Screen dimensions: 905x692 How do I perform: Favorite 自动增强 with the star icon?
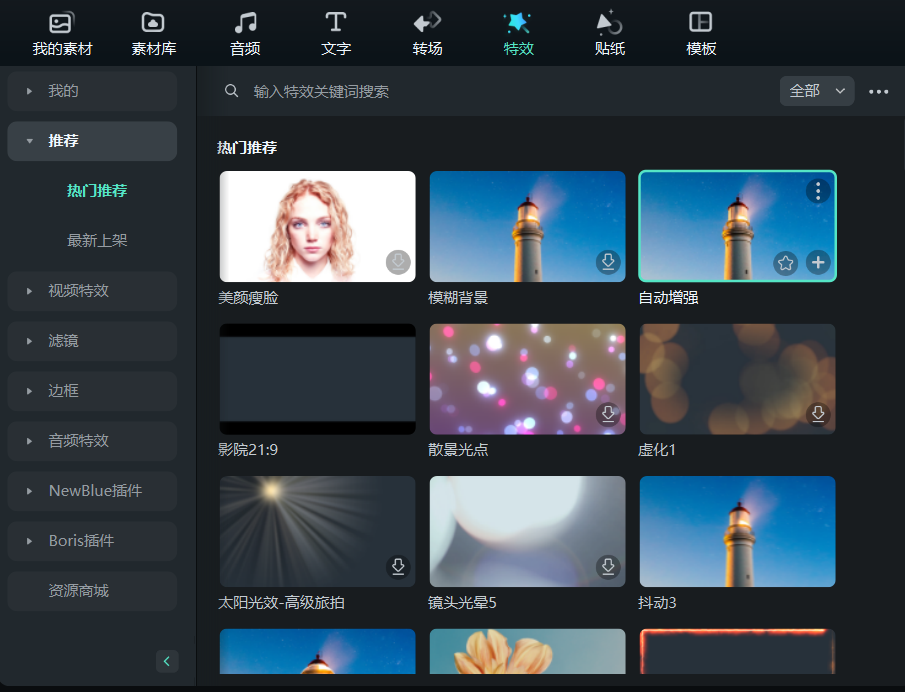coord(786,262)
